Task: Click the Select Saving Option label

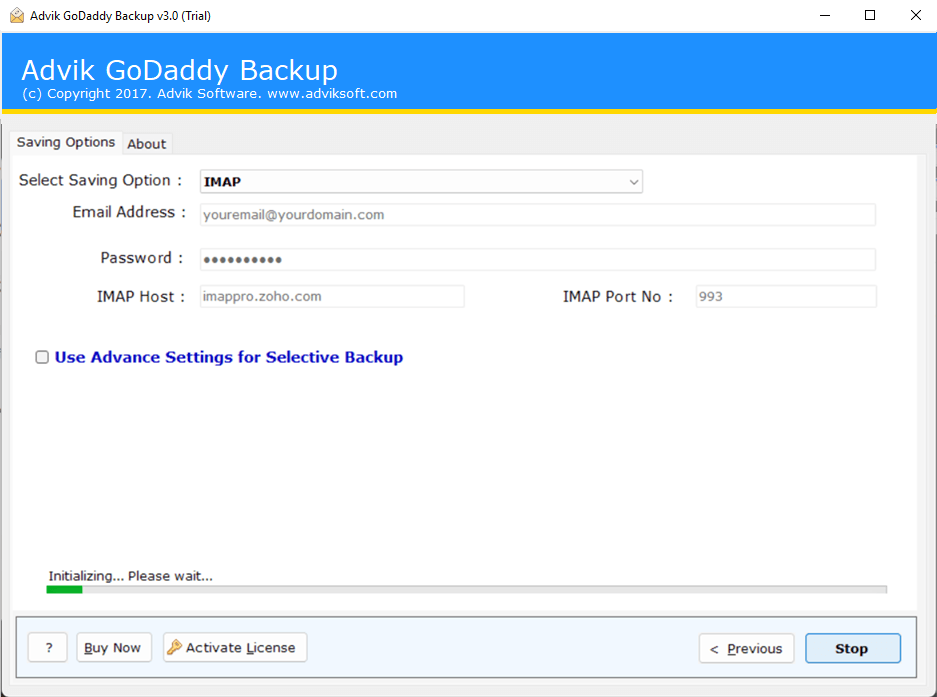Action: [x=100, y=181]
